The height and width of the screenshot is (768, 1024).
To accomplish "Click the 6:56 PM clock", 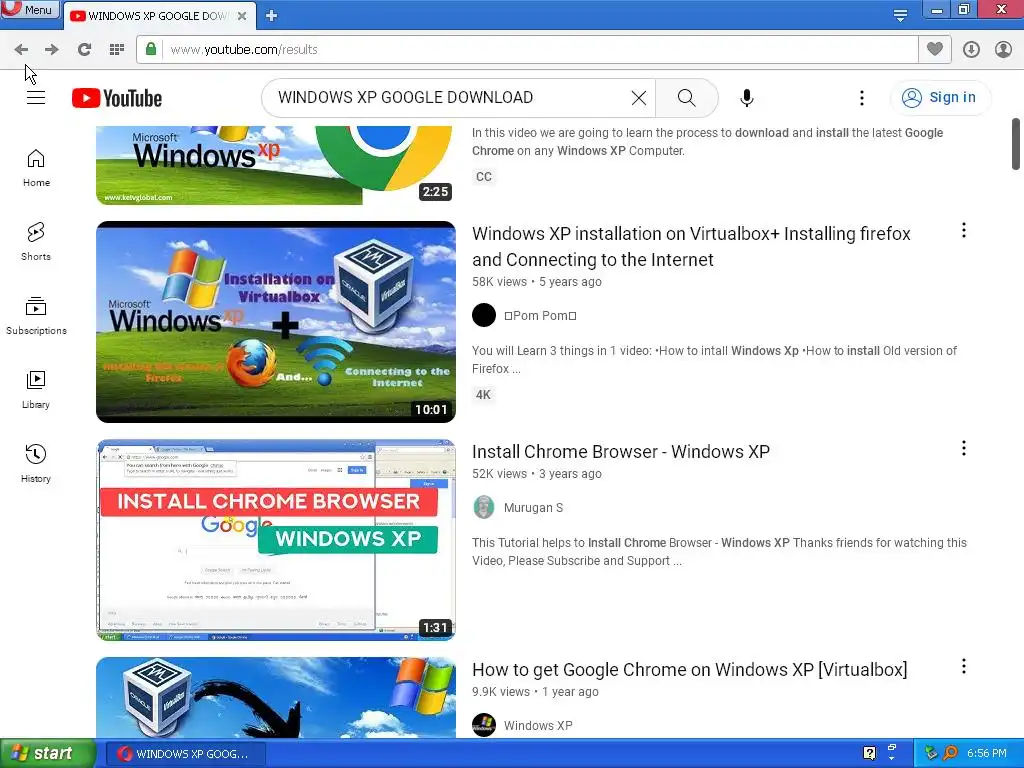I will [987, 753].
